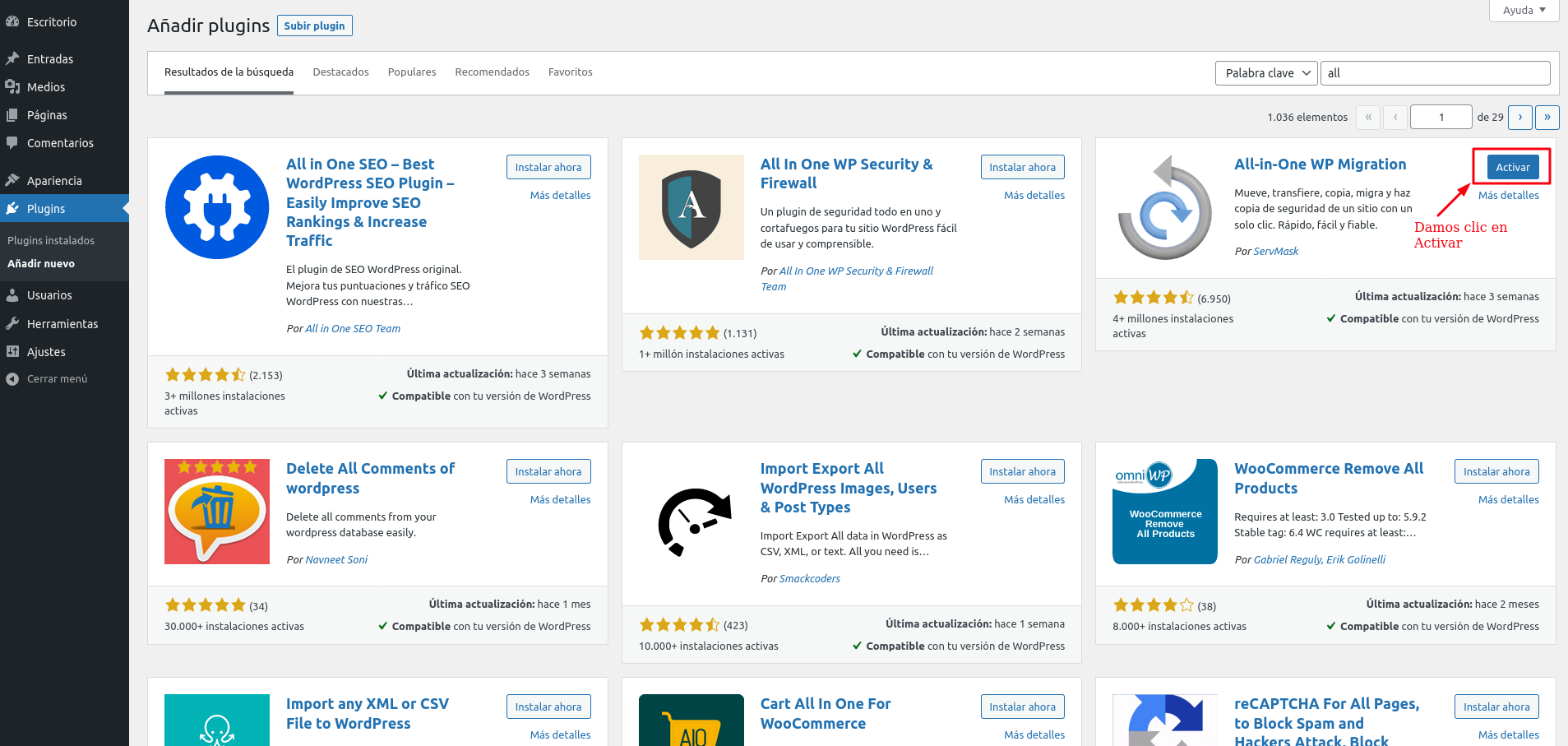Click the All-in-One WP Migration logo

pyautogui.click(x=1165, y=207)
